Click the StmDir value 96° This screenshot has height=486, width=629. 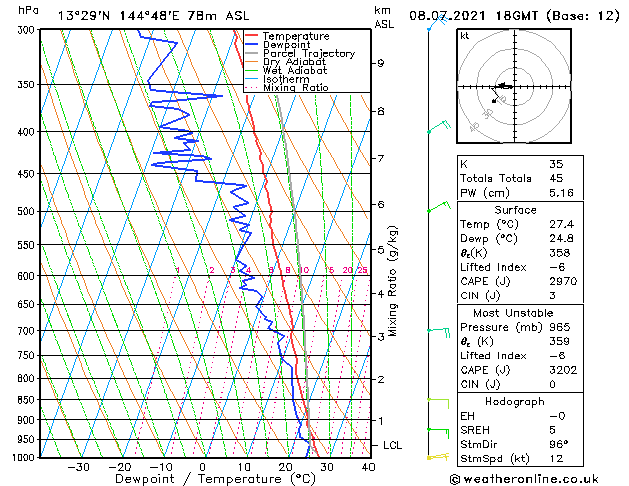(x=559, y=444)
